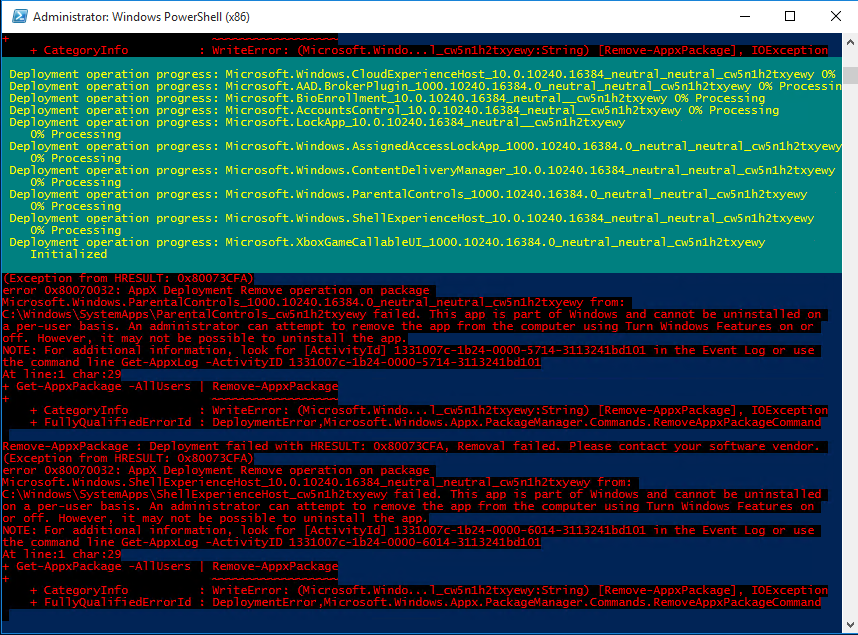
Task: Click 'or off. However, it may not' line
Action: click(x=214, y=519)
